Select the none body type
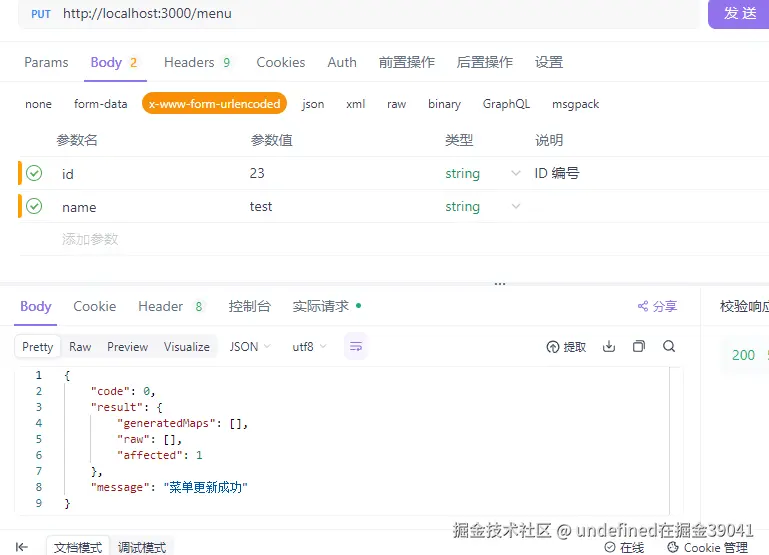The height and width of the screenshot is (555, 769). coord(38,104)
